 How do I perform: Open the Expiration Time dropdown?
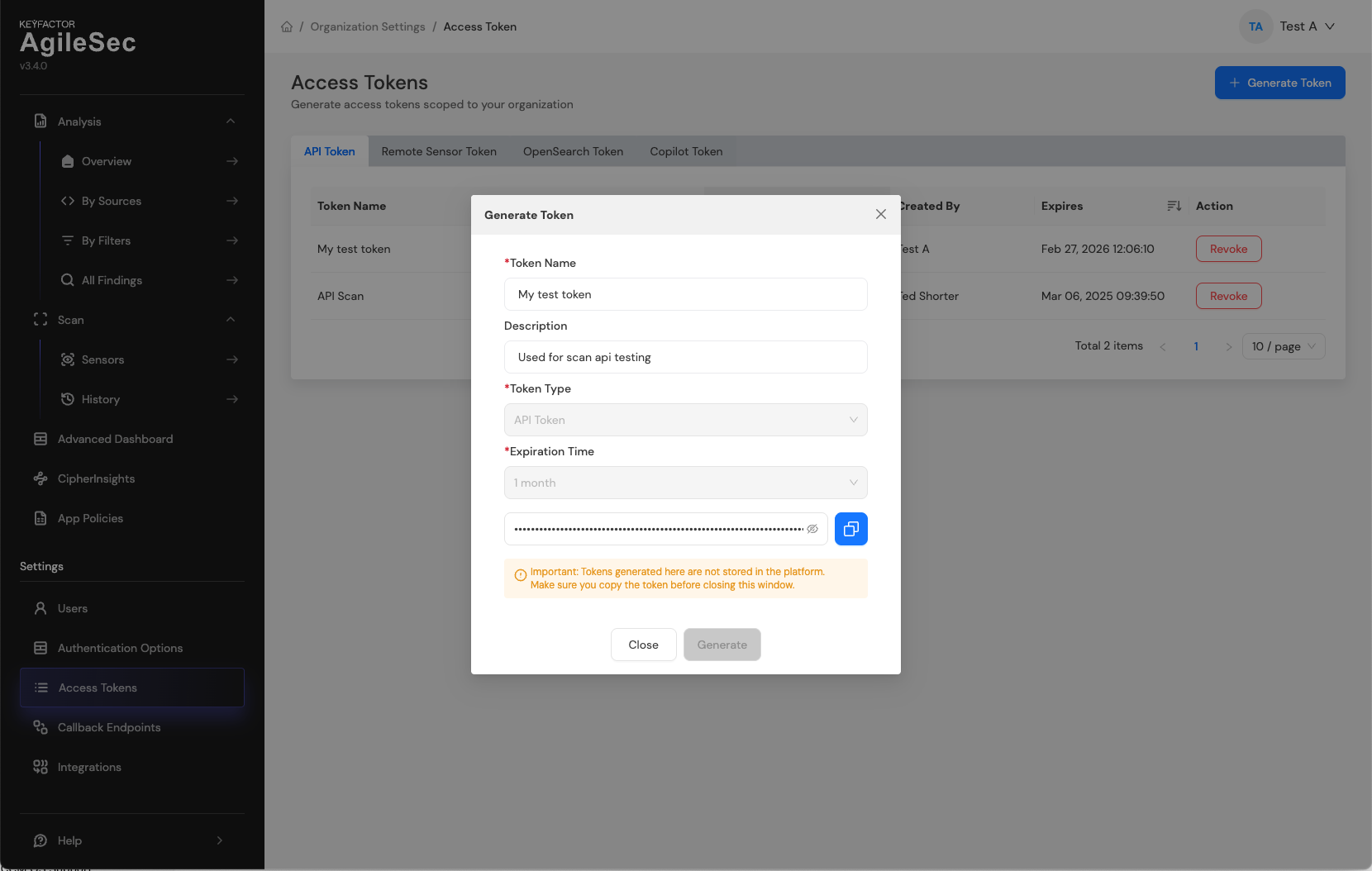pyautogui.click(x=685, y=483)
